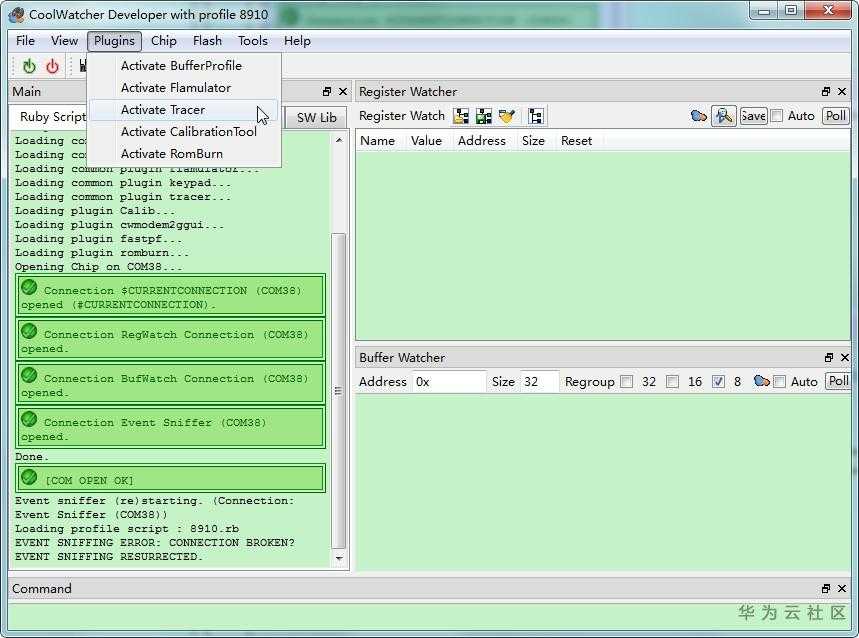
Task: Click inside the Command input area
Action: click(430, 617)
